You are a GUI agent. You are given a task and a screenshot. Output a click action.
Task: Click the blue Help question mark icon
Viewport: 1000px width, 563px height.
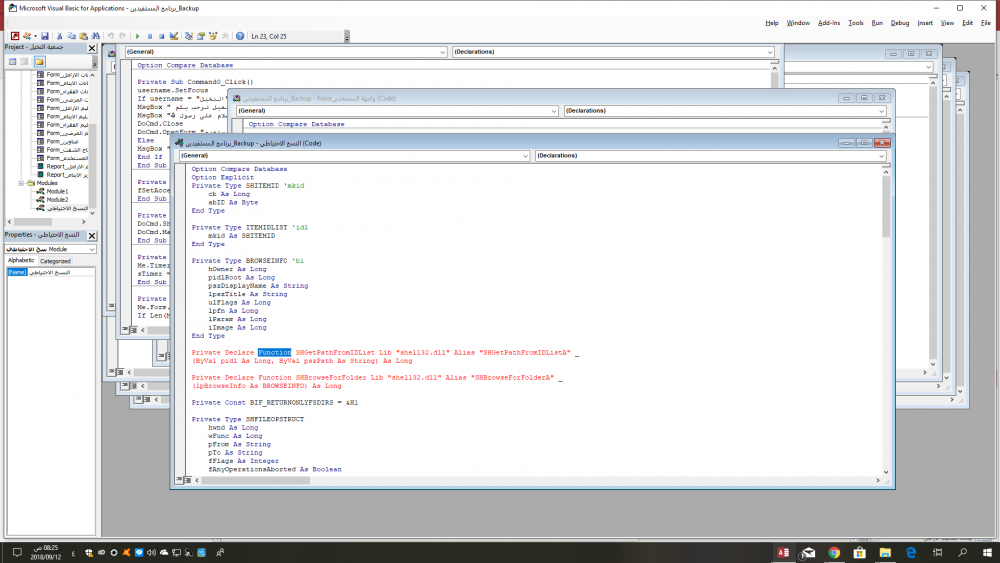(x=240, y=36)
